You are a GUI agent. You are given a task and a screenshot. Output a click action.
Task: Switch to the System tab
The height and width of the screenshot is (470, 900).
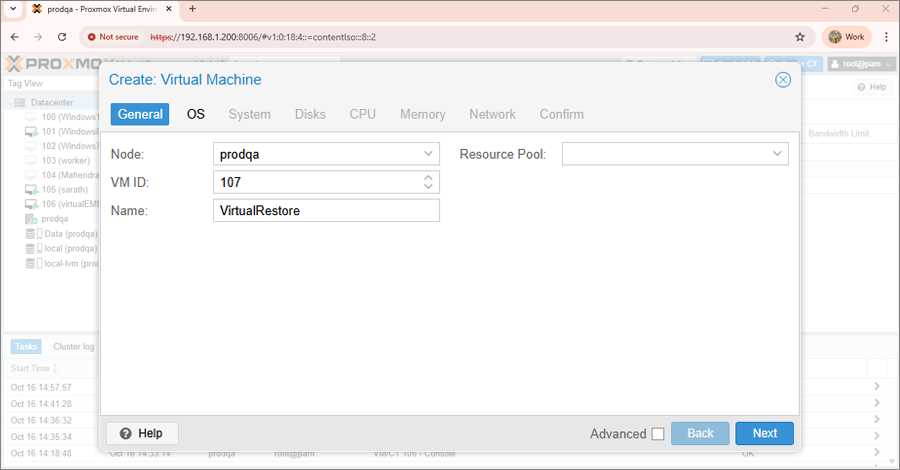[x=250, y=114]
